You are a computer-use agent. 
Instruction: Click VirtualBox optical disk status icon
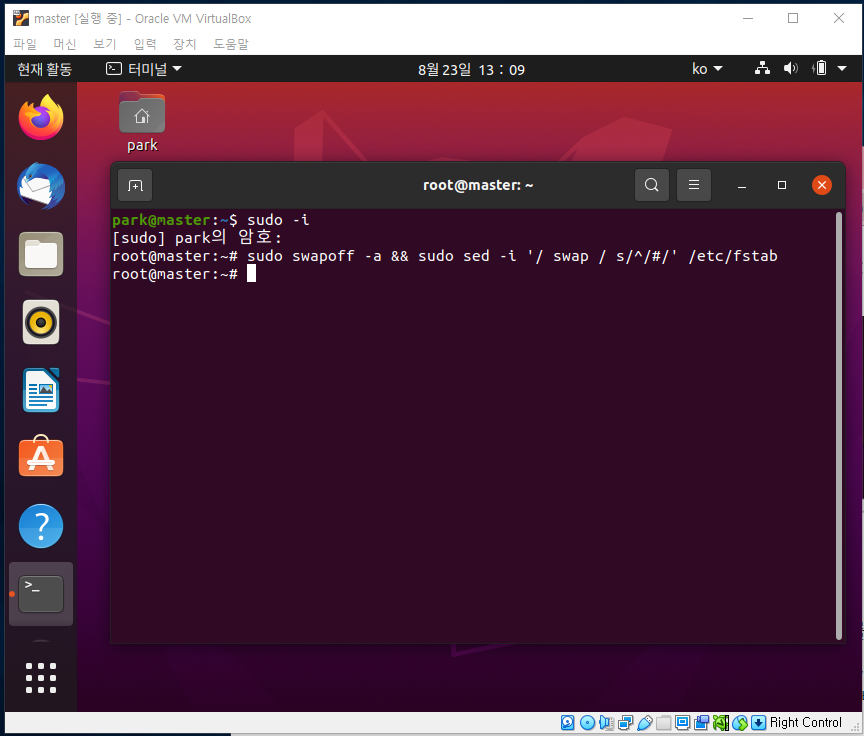(587, 722)
